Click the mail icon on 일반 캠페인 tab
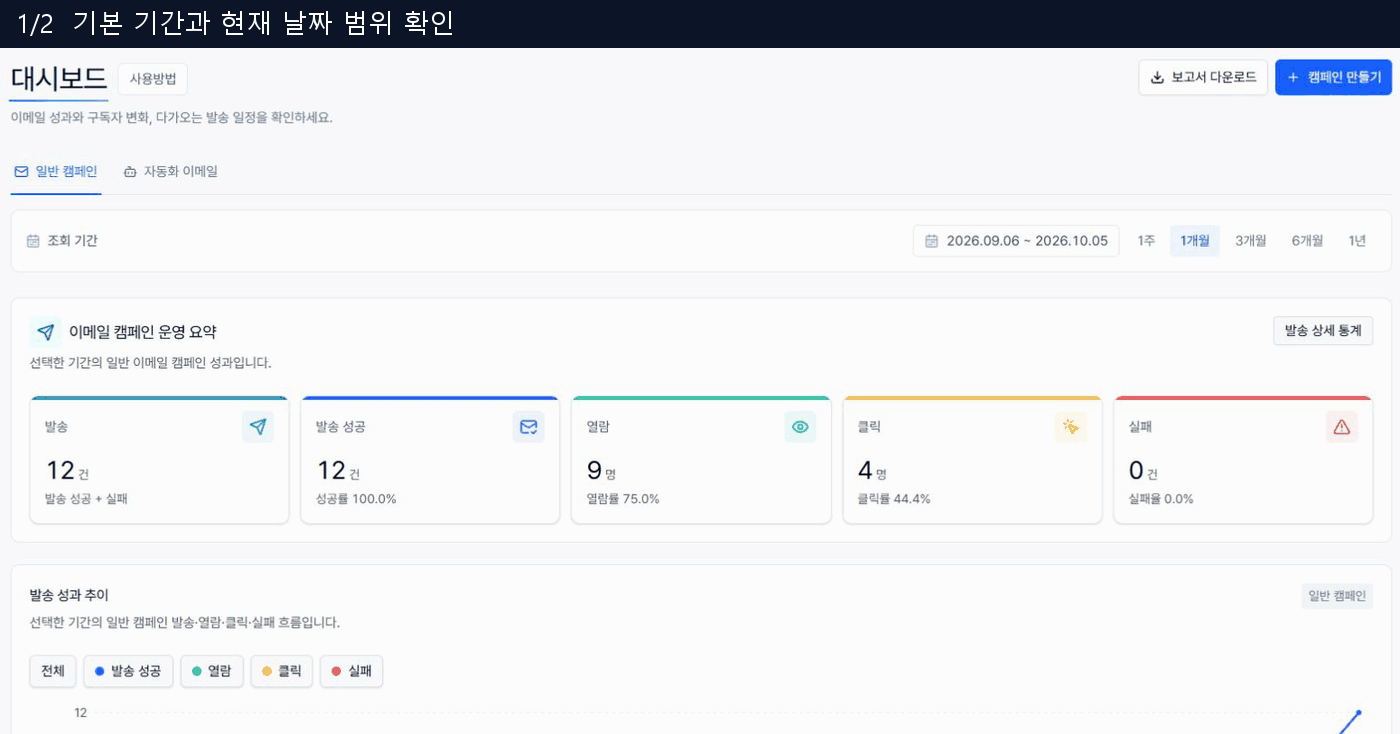 tap(21, 172)
